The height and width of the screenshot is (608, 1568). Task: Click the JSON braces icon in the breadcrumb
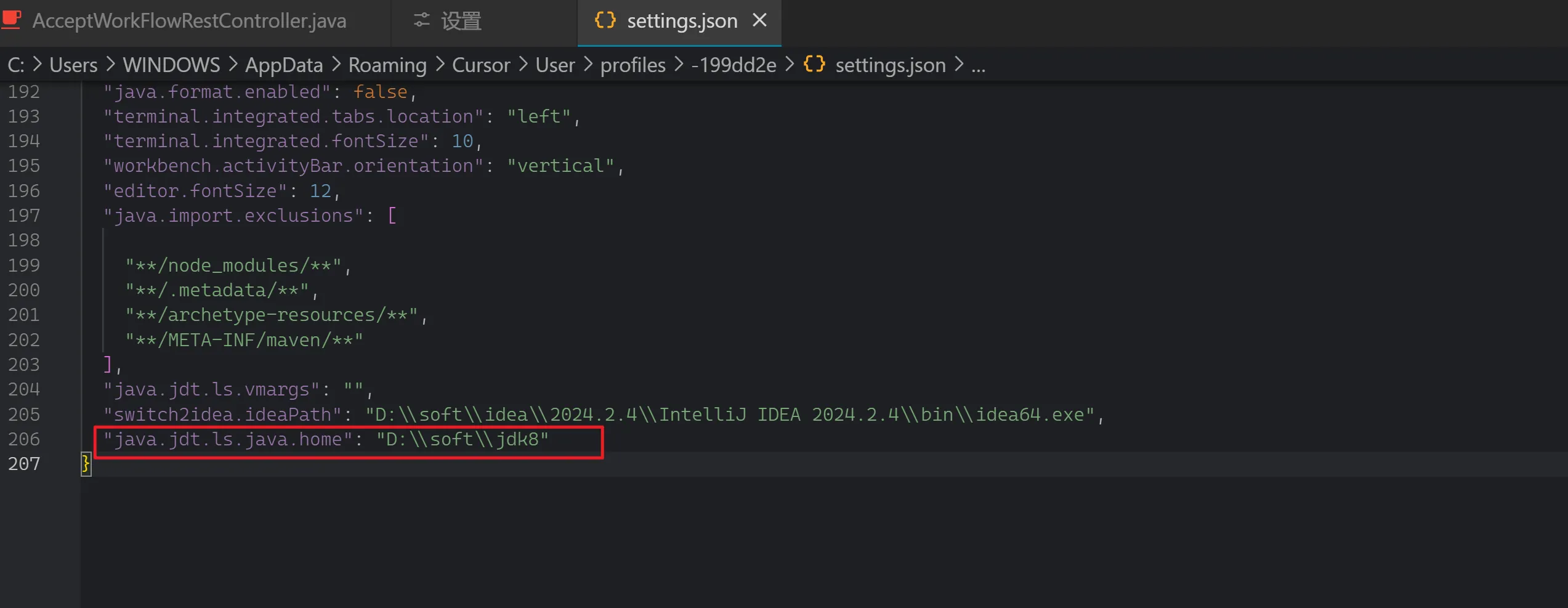pyautogui.click(x=814, y=64)
